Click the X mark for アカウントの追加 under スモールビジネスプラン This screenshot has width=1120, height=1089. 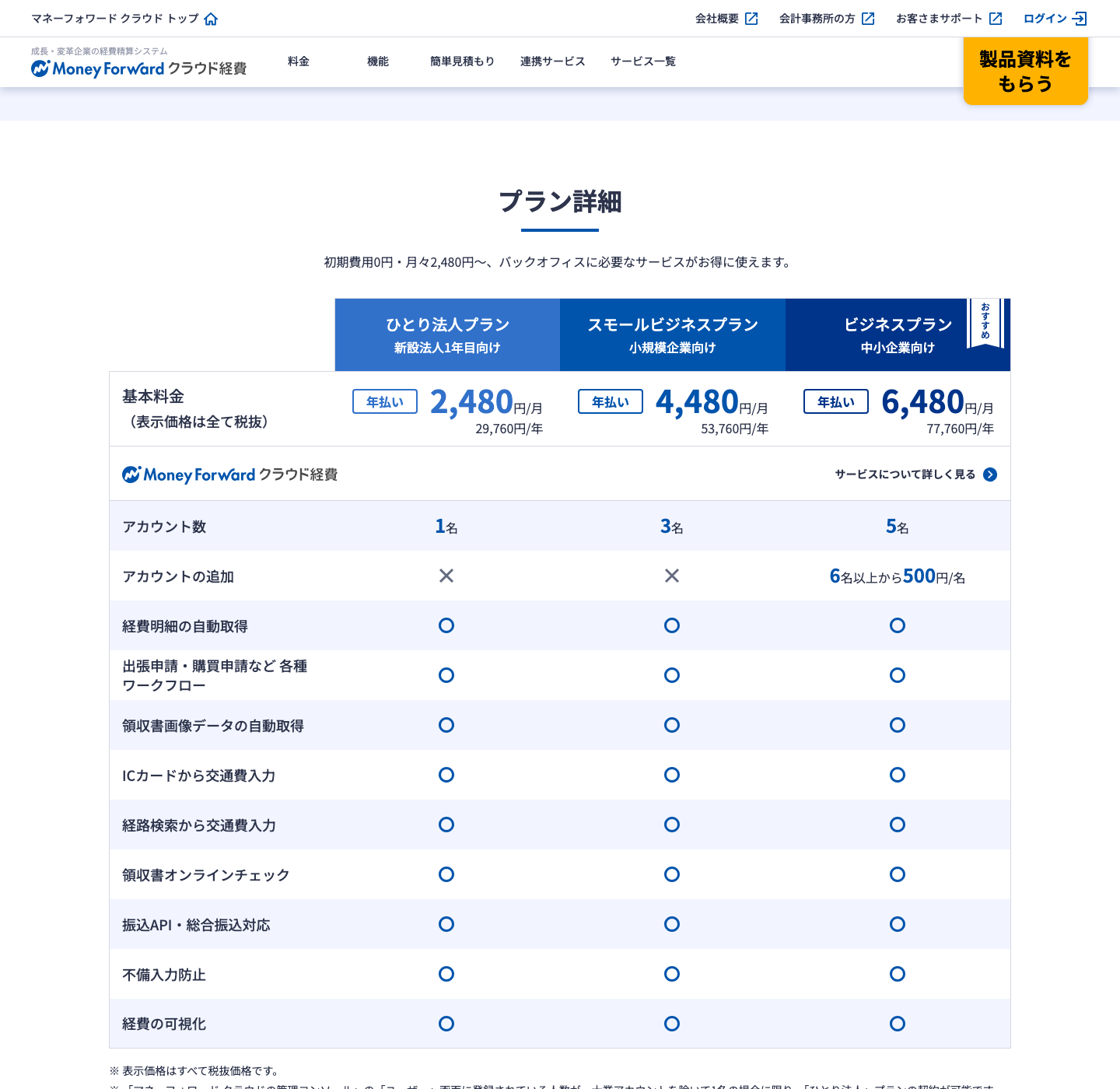(x=672, y=576)
